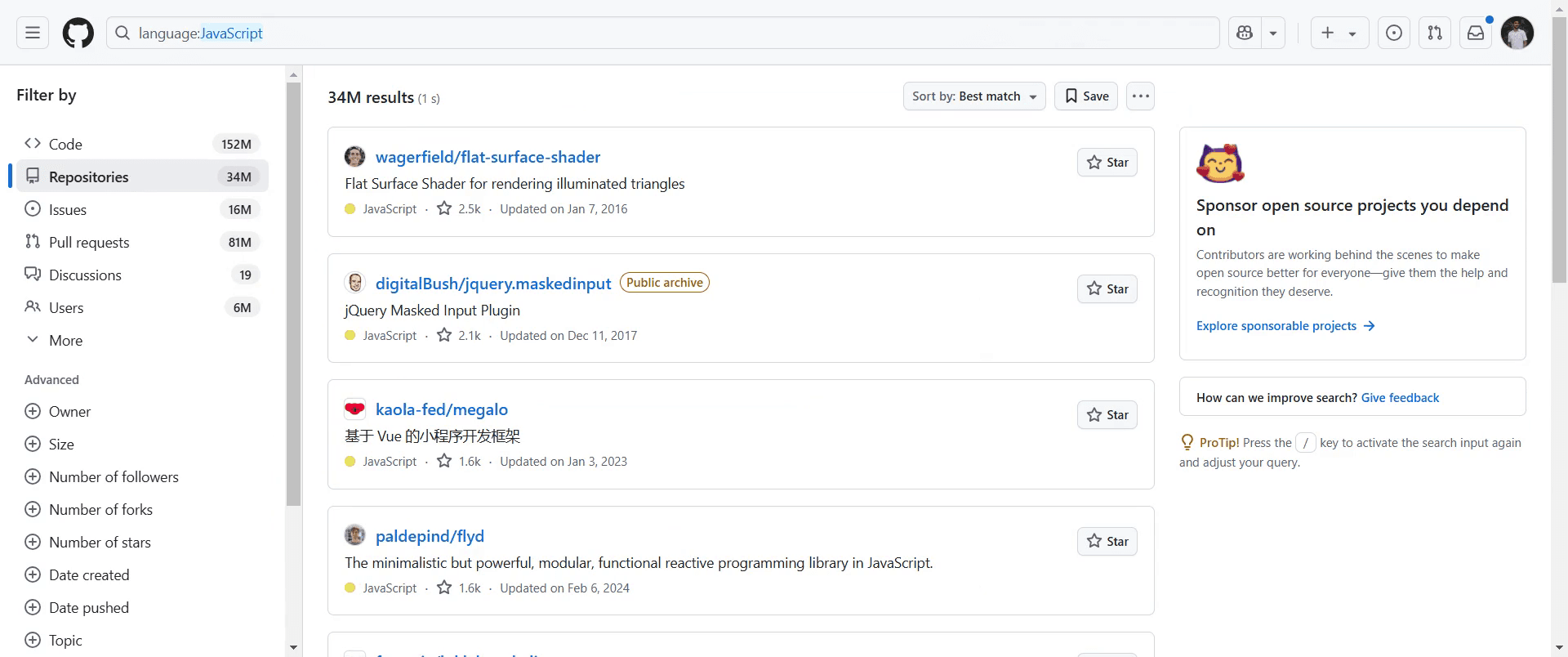View stargazers 2.5k of flat-surface-shader

coord(459,209)
